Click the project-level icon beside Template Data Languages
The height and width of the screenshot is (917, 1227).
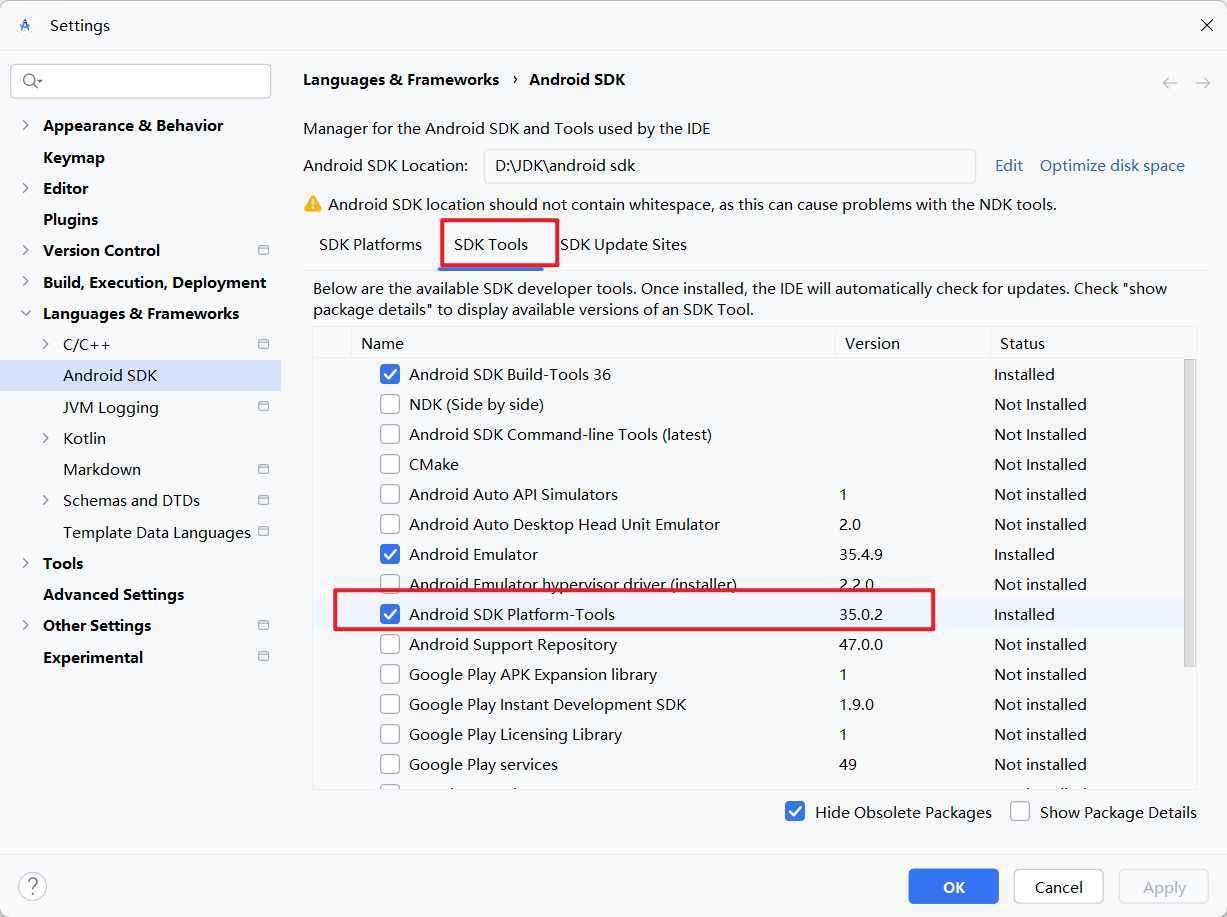pyautogui.click(x=264, y=531)
